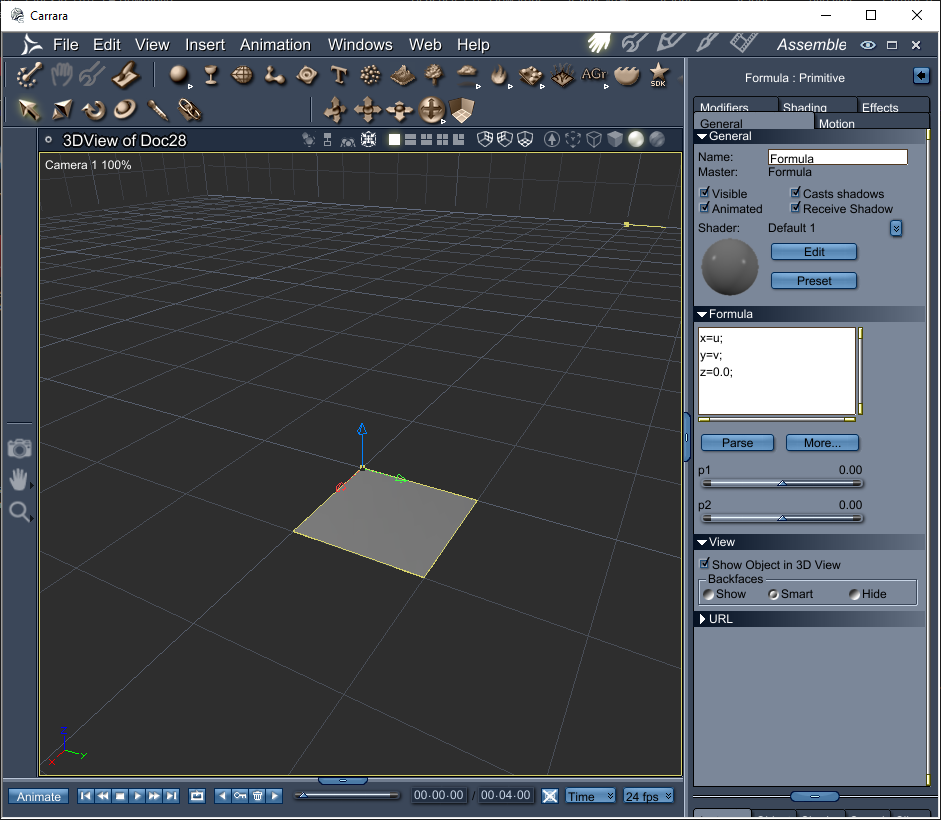Click the Text object tool
Screen dimensions: 941x820
(x=339, y=75)
